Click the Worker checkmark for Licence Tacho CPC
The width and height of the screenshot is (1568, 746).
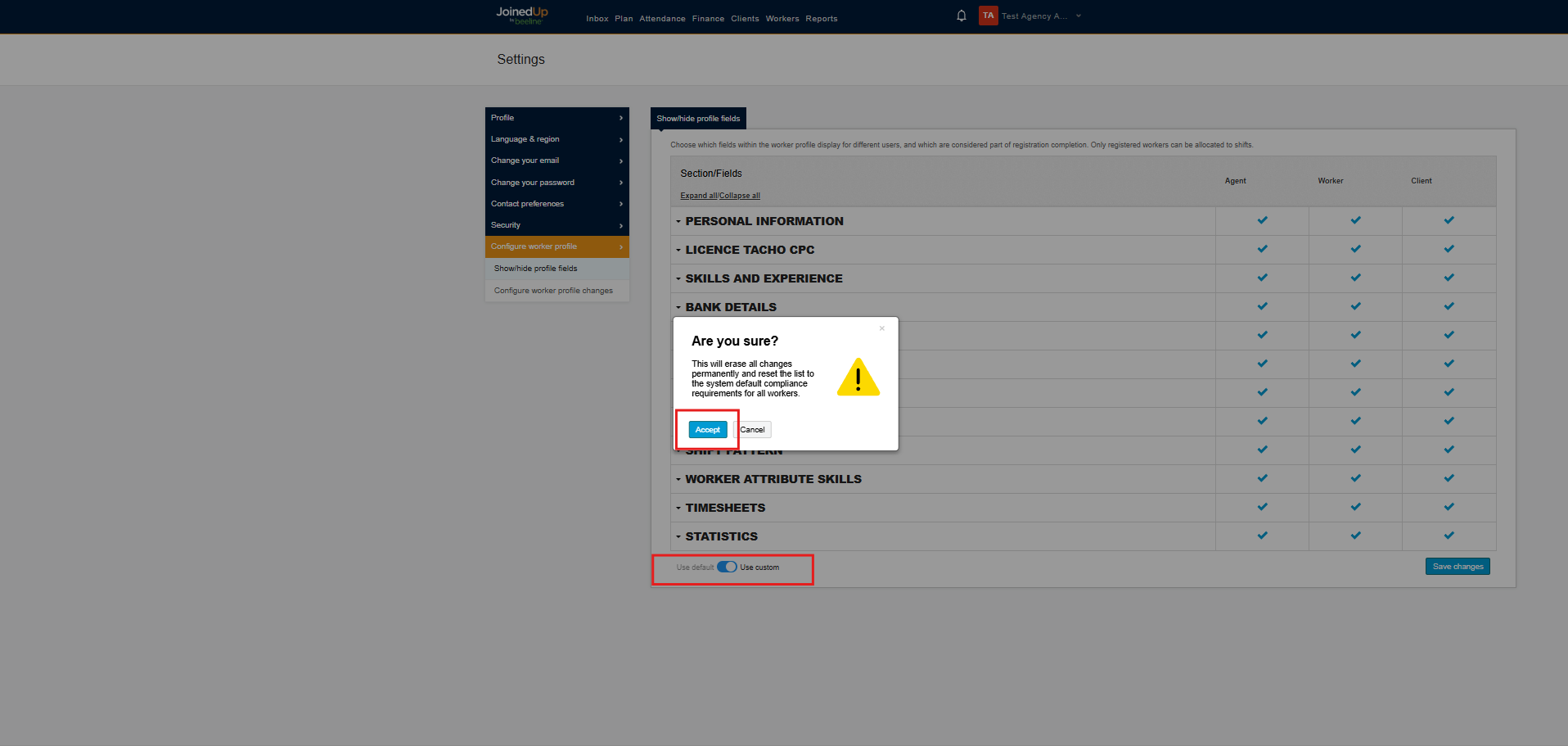pos(1355,249)
